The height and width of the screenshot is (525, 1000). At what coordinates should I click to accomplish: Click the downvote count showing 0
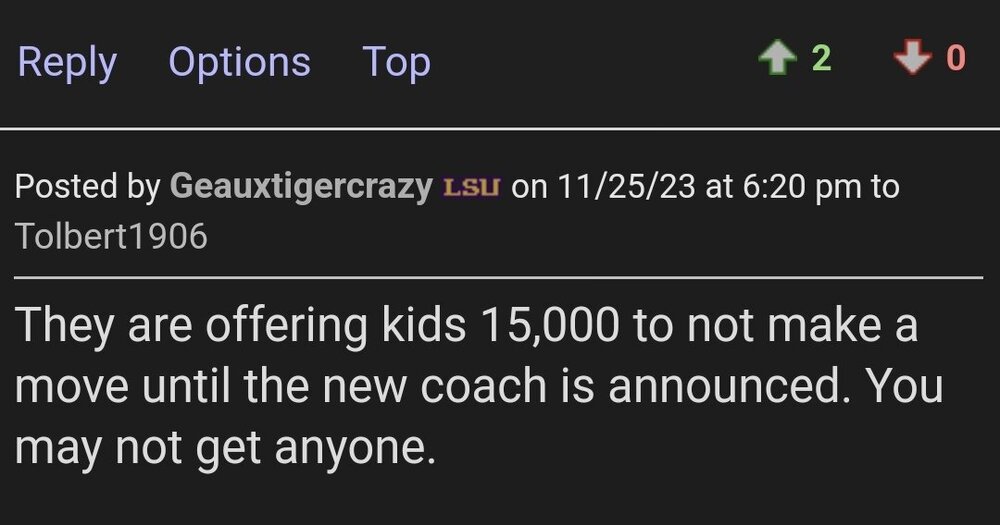click(955, 59)
